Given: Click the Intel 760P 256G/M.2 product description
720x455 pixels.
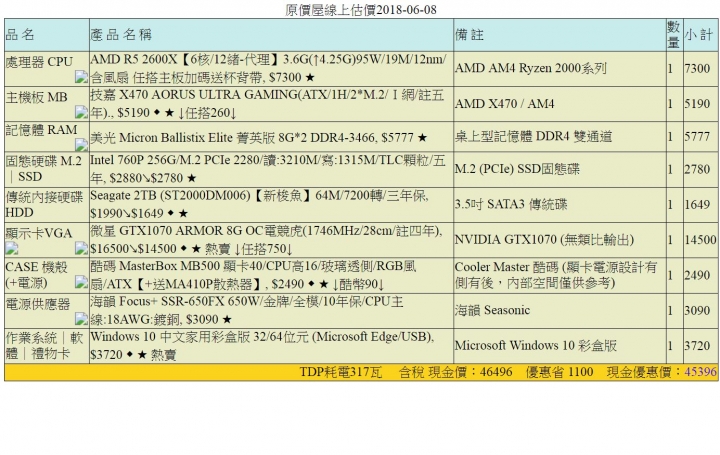Looking at the screenshot, I should click(x=268, y=169).
